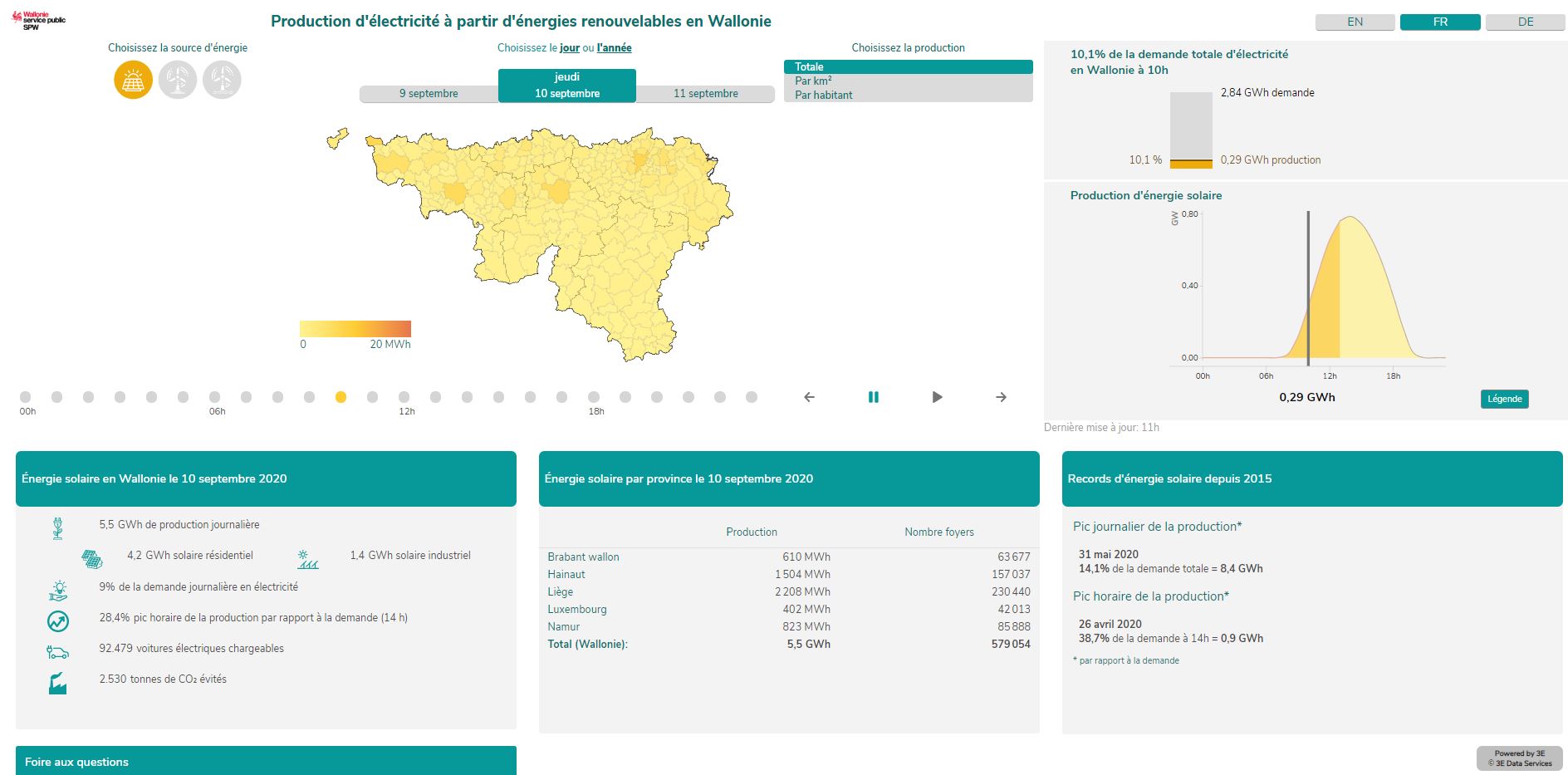Viewport: 1568px width, 775px height.
Task: Select the solar panel energy source icon
Action: click(x=133, y=81)
